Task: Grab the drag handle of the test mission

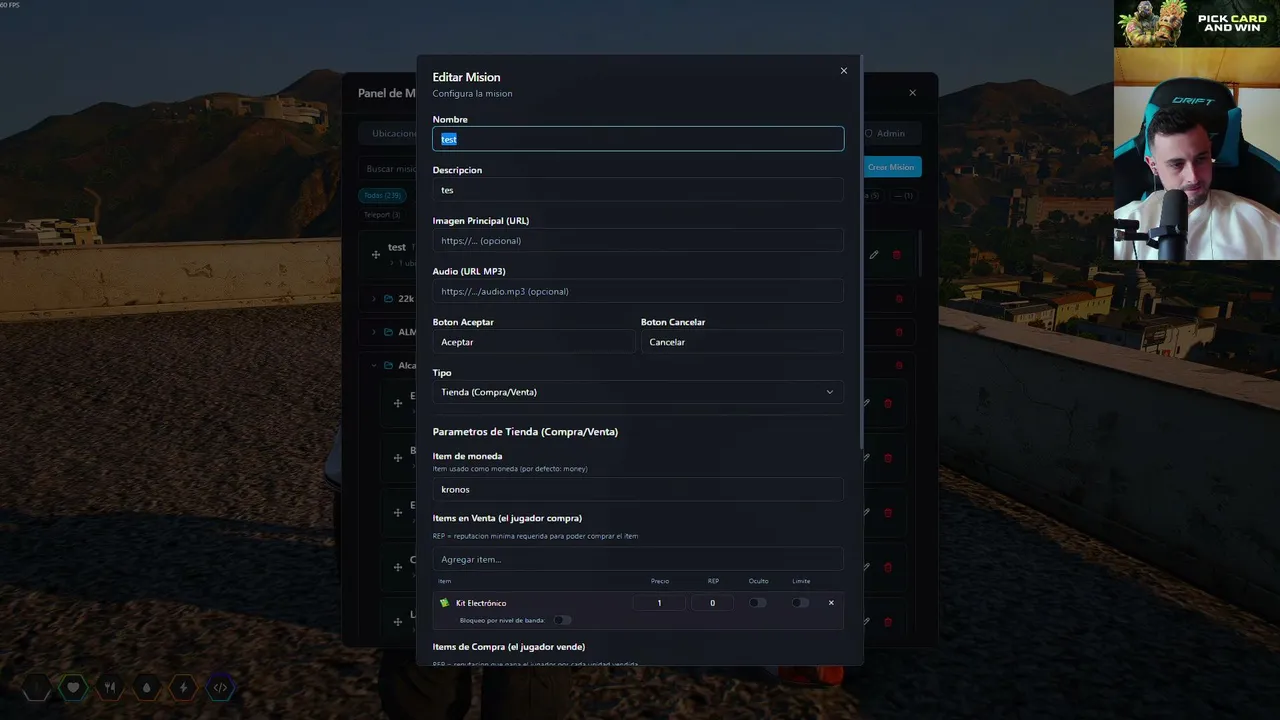Action: 376,255
